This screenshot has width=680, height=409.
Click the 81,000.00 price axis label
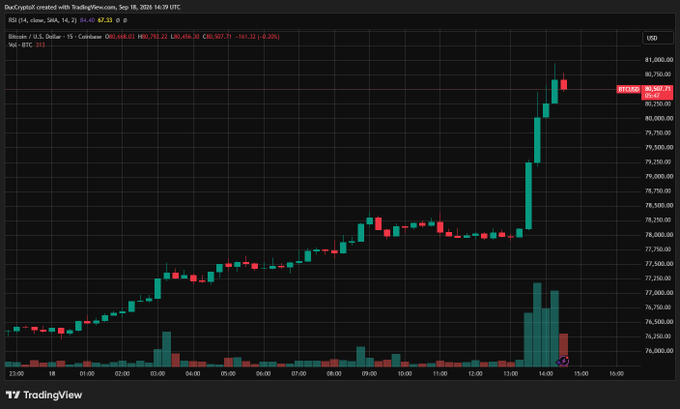659,60
